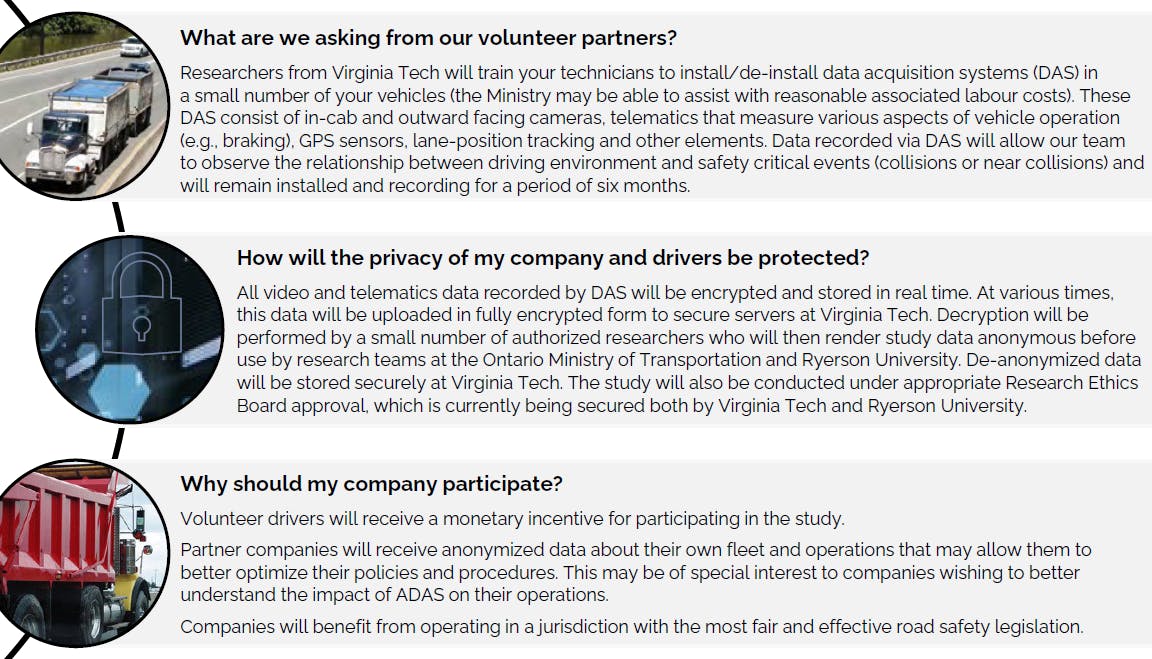Click the white car in the highway photo

point(134,48)
